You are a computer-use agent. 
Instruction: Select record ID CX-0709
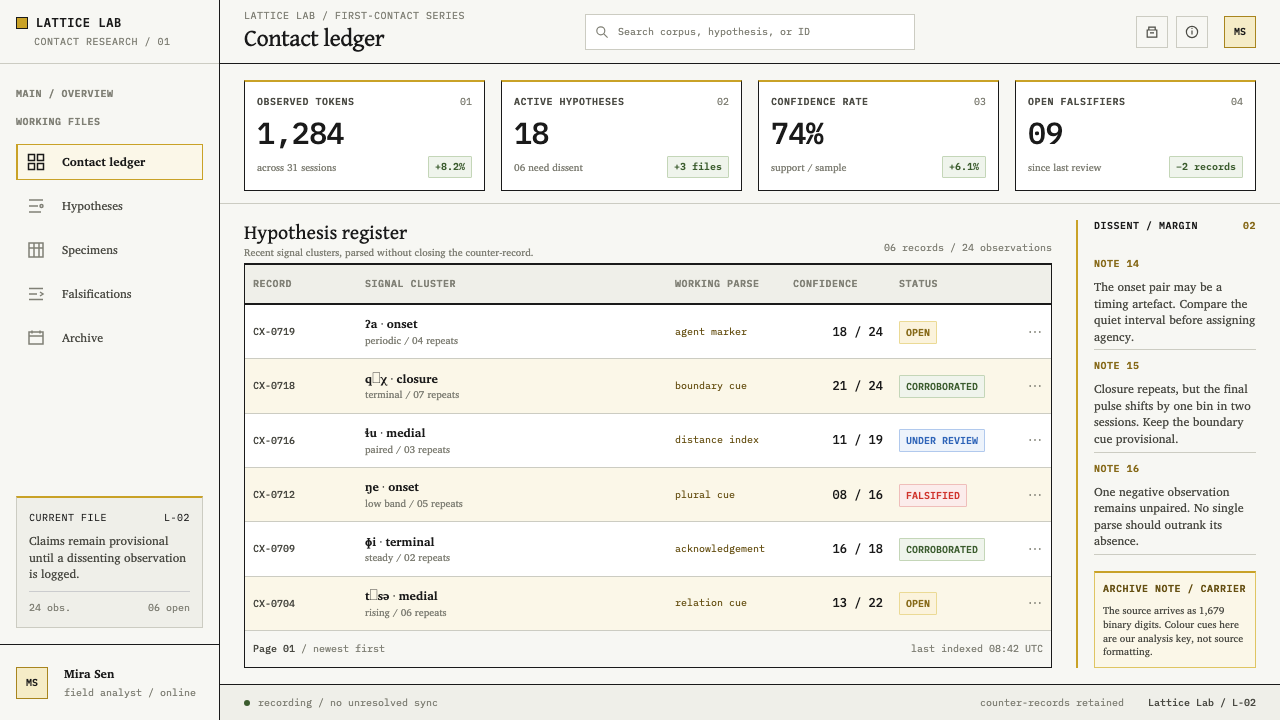(274, 549)
